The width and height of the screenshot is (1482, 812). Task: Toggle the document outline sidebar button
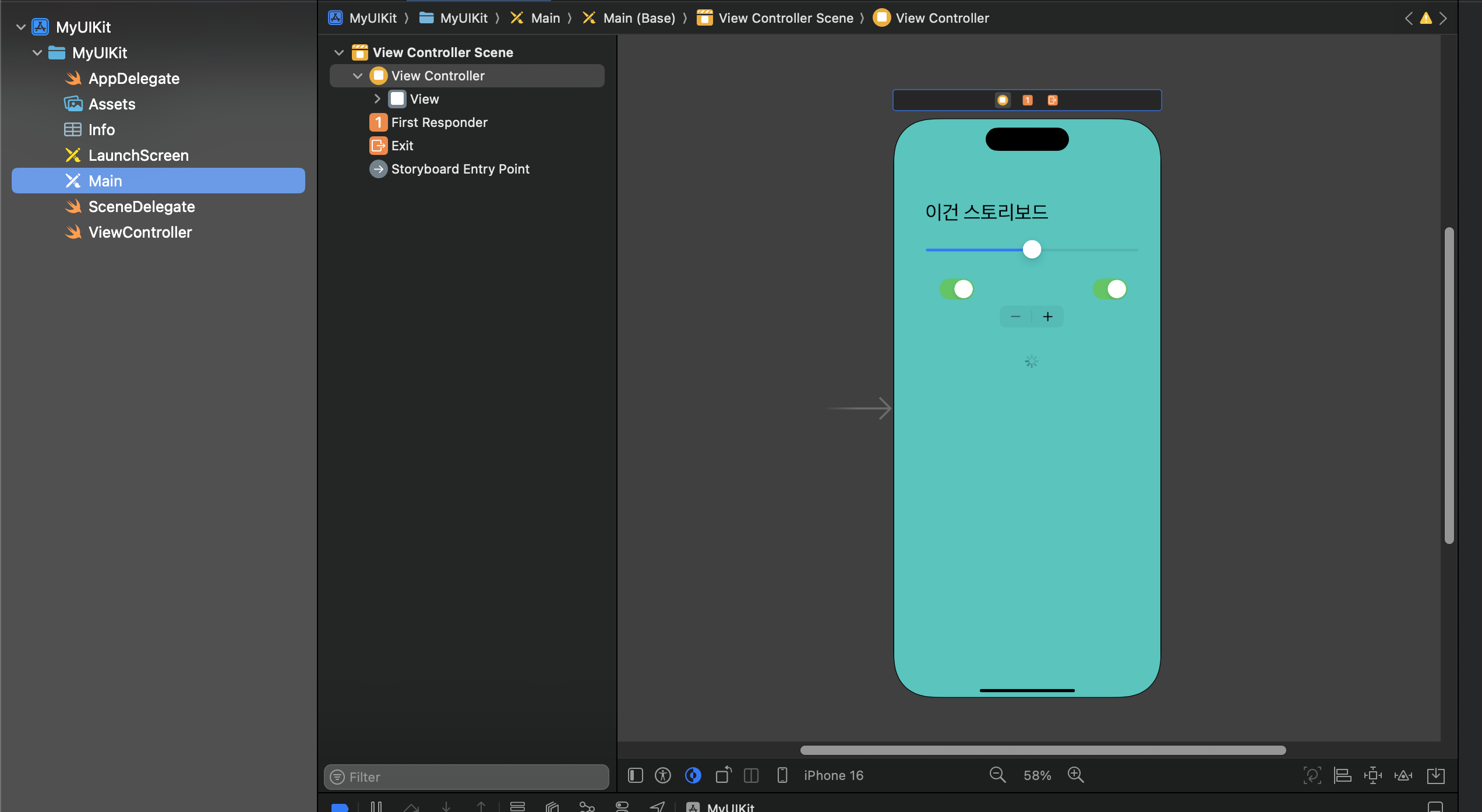pyautogui.click(x=635, y=775)
